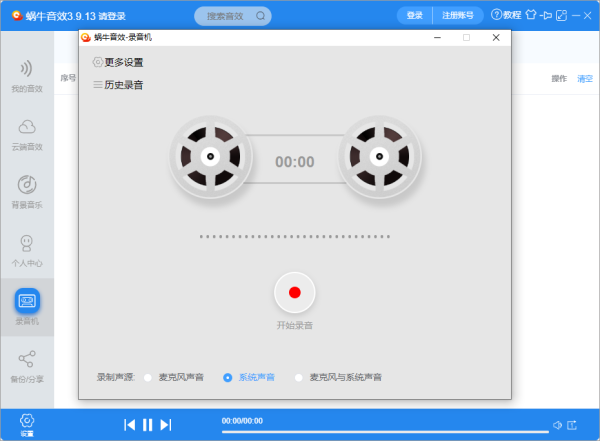Open 云端音效 cloud sounds section
The width and height of the screenshot is (600, 441).
coord(27,135)
